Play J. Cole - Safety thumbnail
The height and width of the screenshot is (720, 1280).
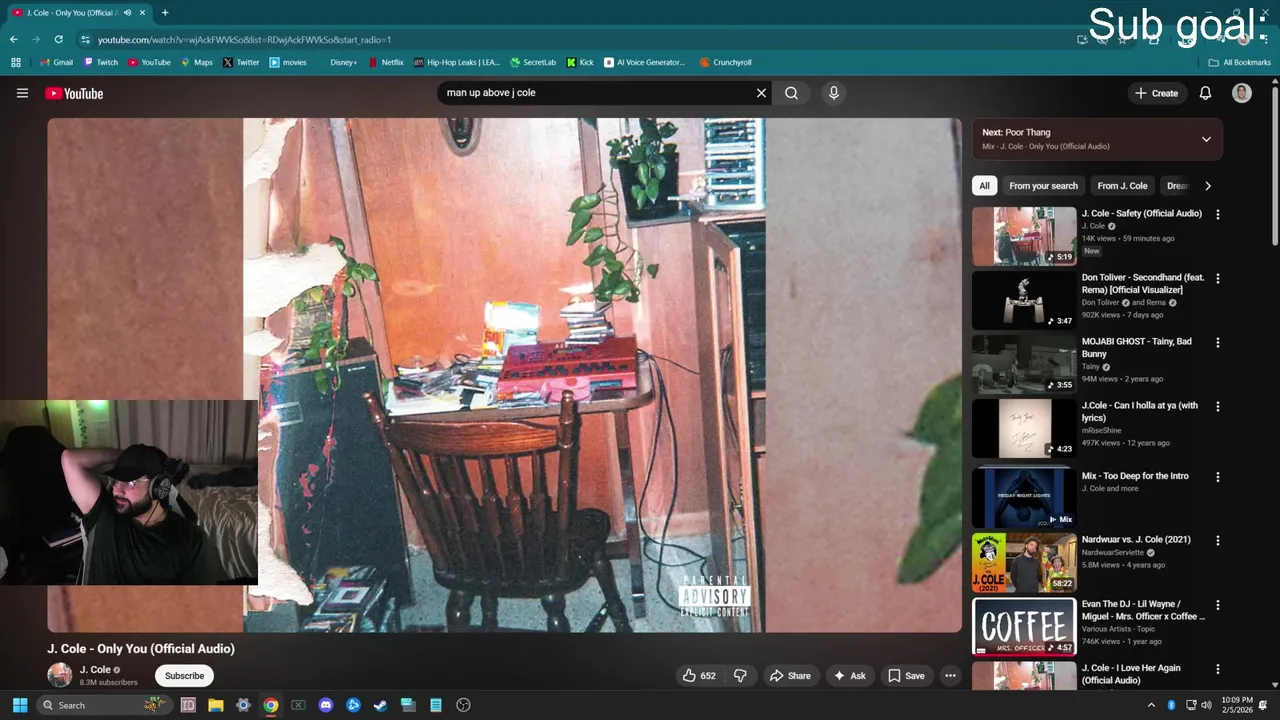pyautogui.click(x=1024, y=236)
